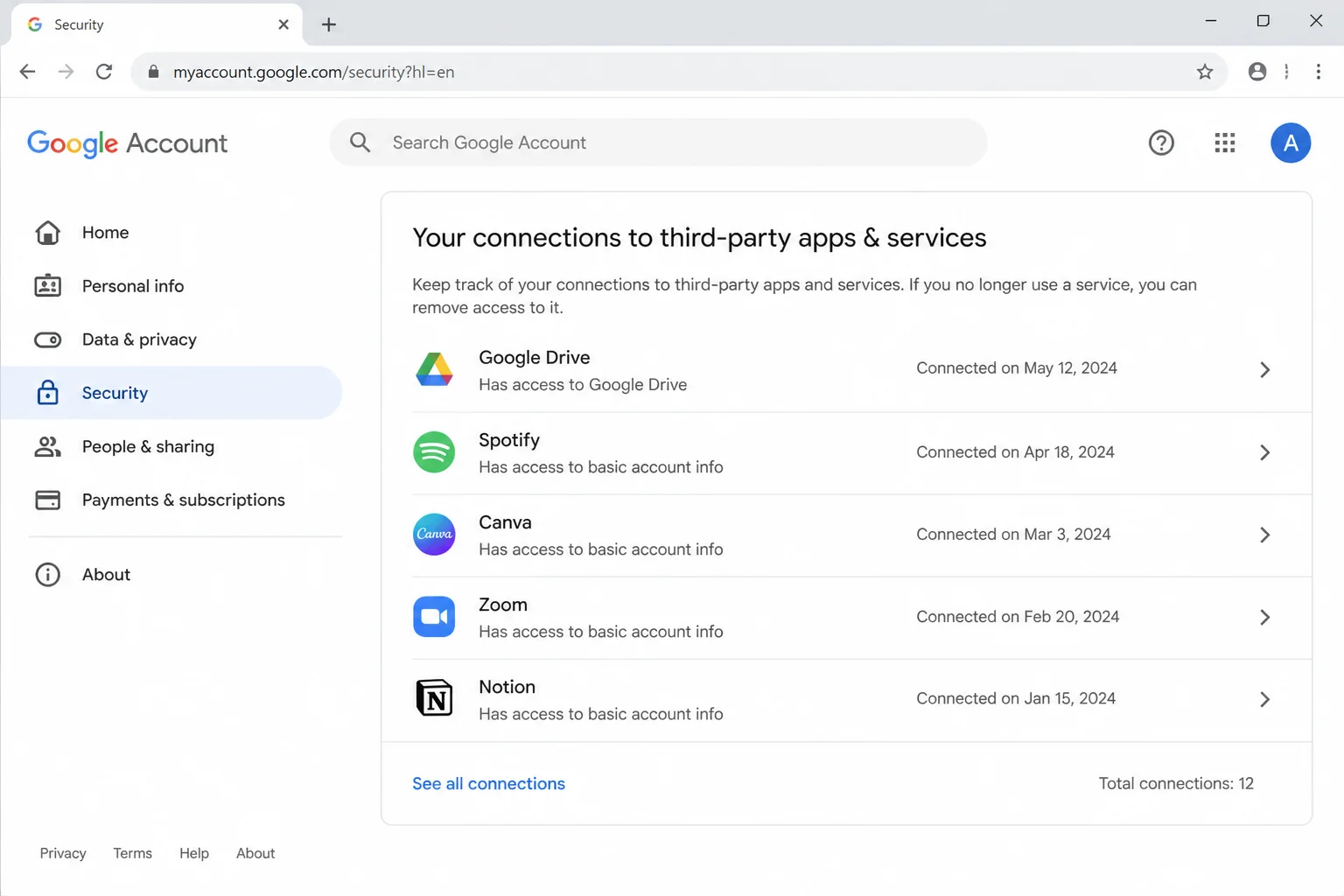1344x896 pixels.
Task: Select the Security sidebar item
Action: (171, 393)
